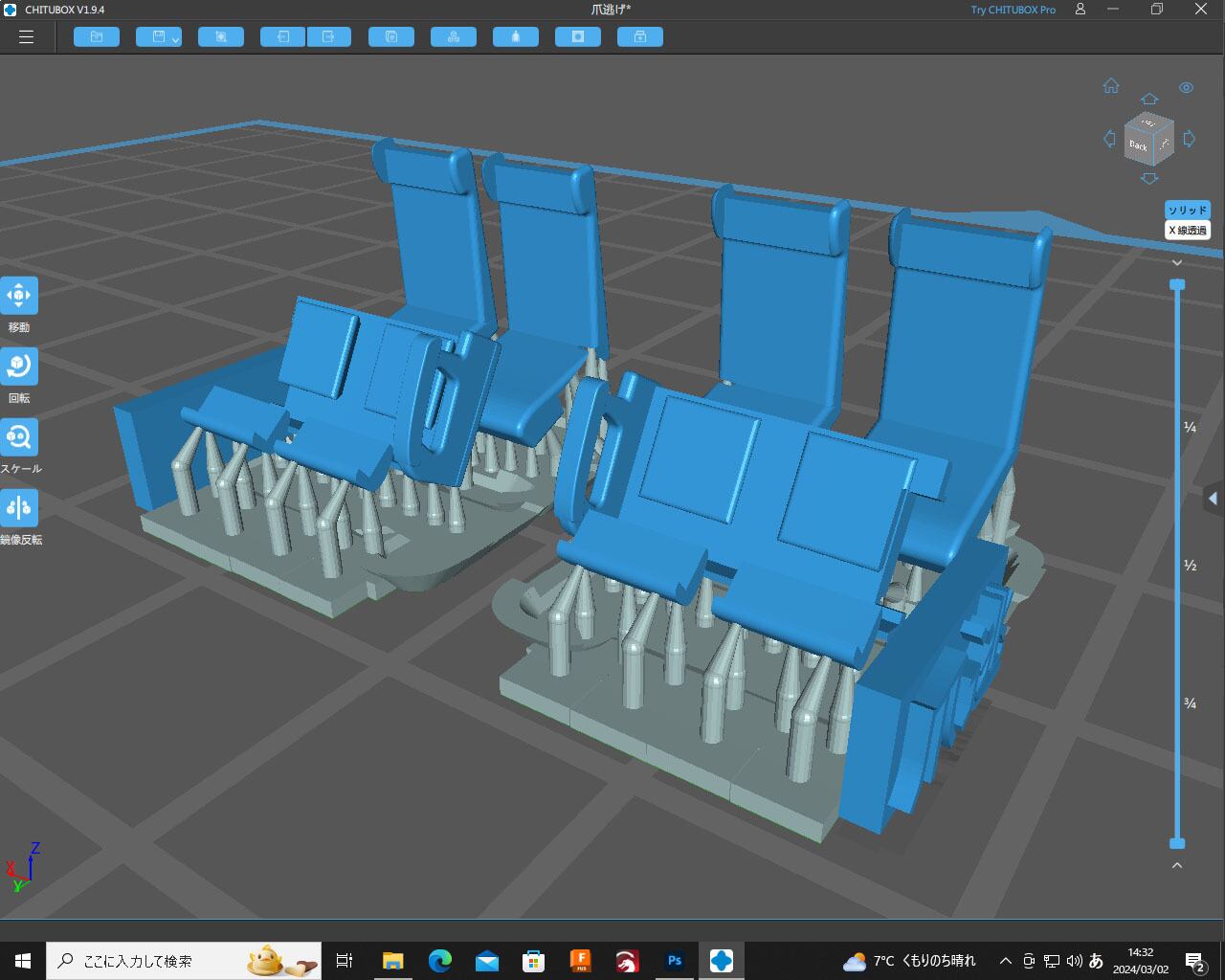Select the Move (移動) tool

click(19, 296)
